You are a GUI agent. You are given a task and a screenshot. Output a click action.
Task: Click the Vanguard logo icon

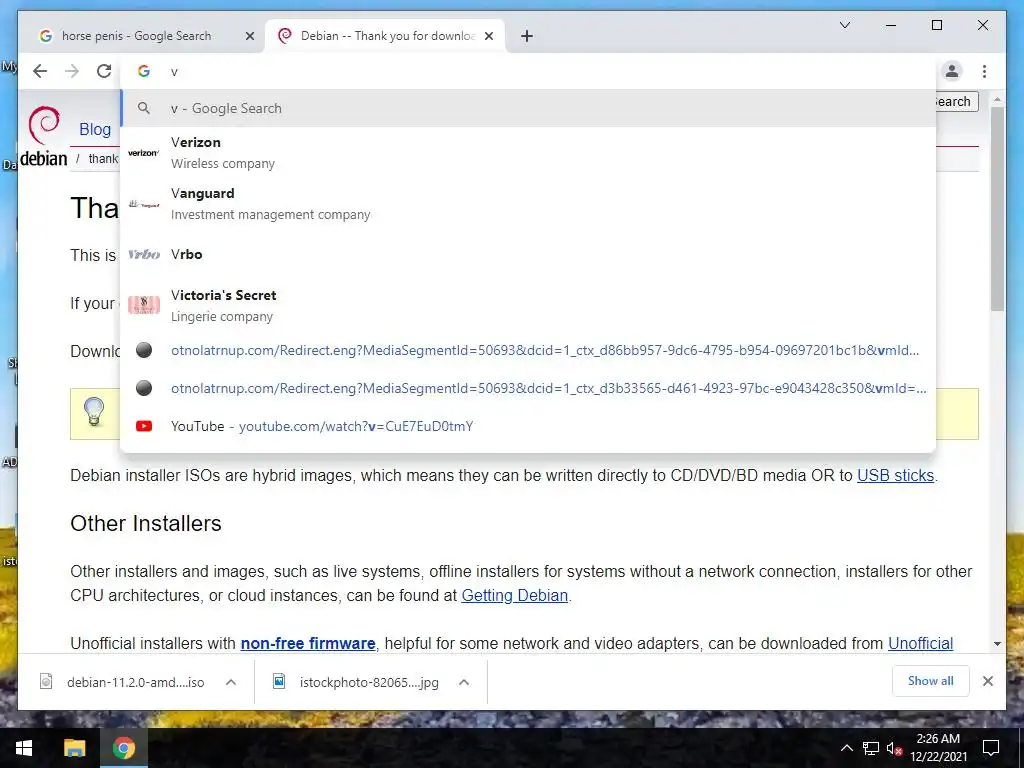tap(144, 204)
